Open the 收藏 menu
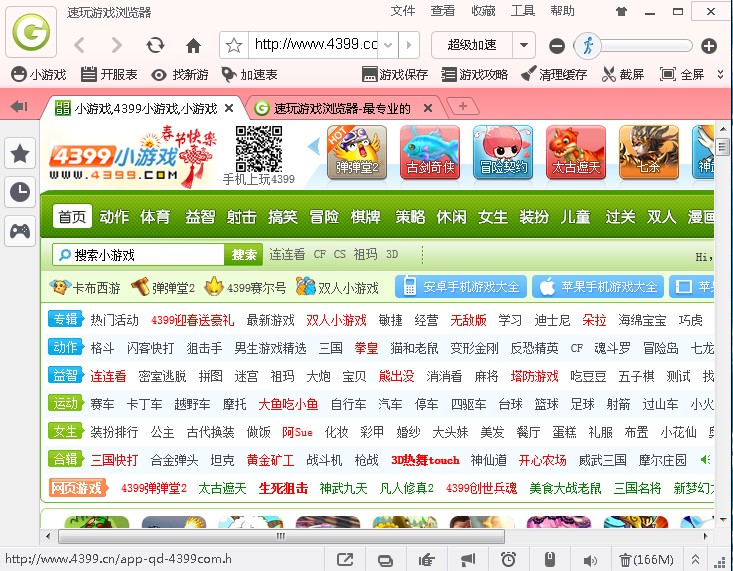Image resolution: width=733 pixels, height=571 pixels. (x=483, y=11)
